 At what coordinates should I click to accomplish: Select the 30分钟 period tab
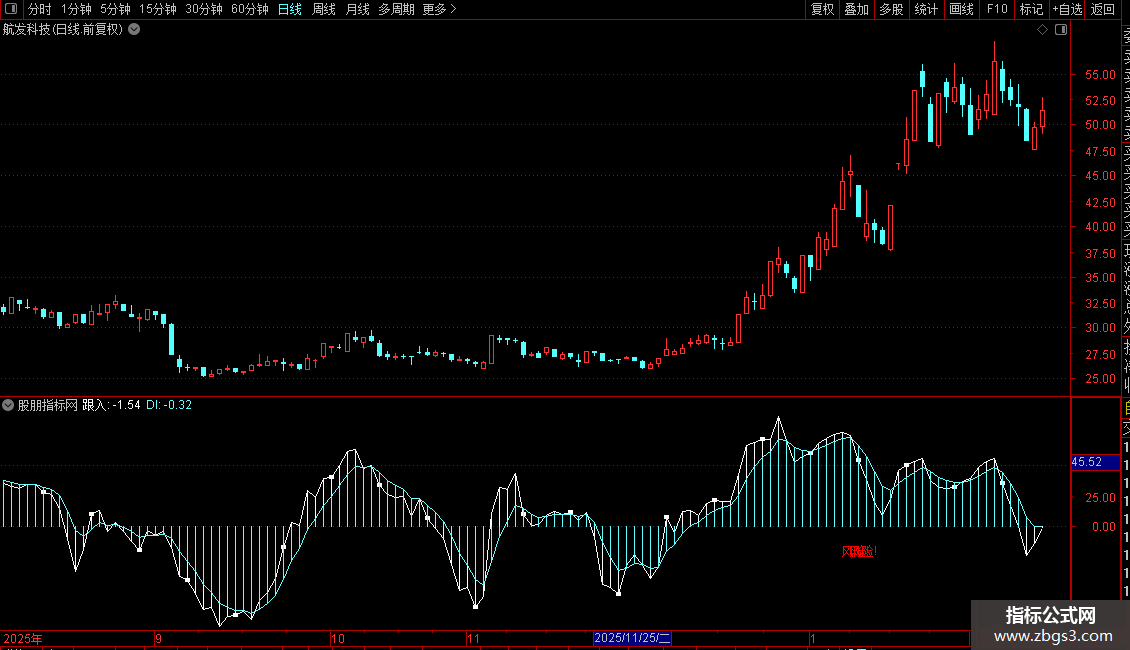(204, 9)
